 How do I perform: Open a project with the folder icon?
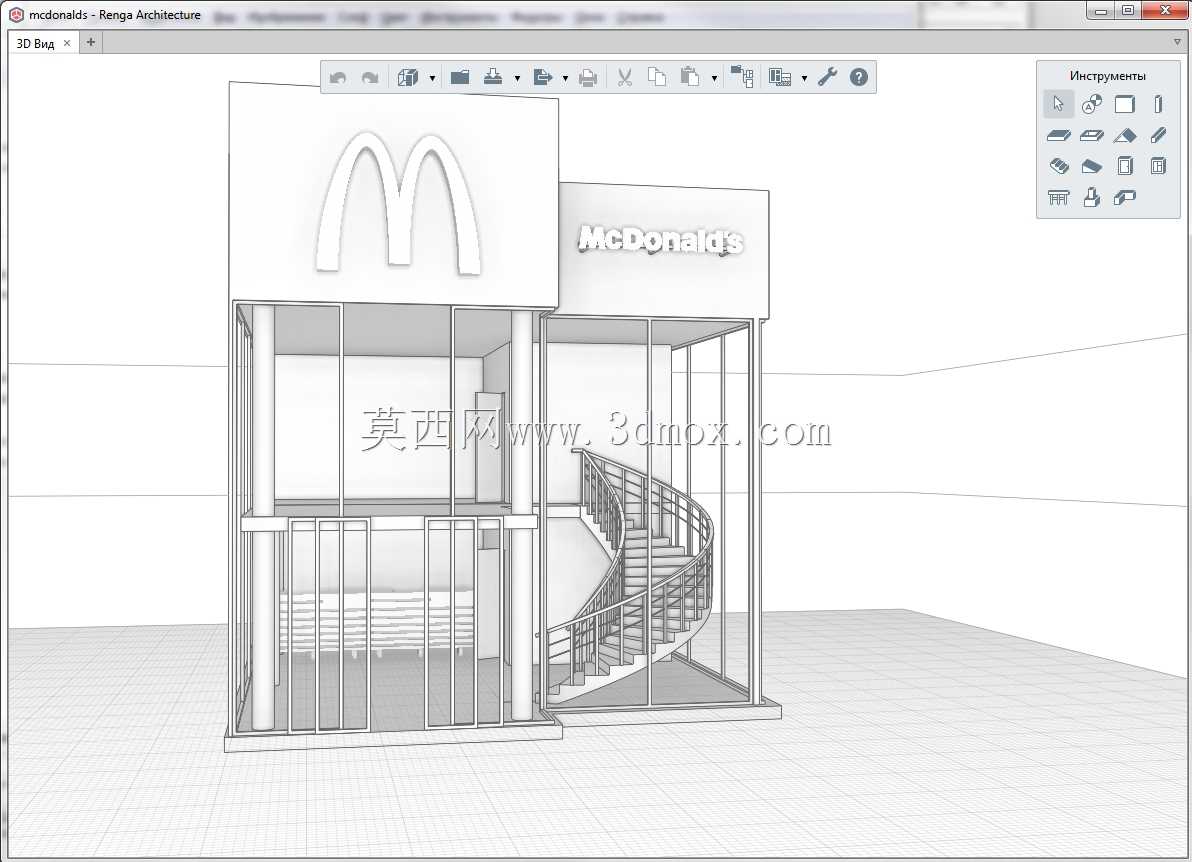click(460, 77)
